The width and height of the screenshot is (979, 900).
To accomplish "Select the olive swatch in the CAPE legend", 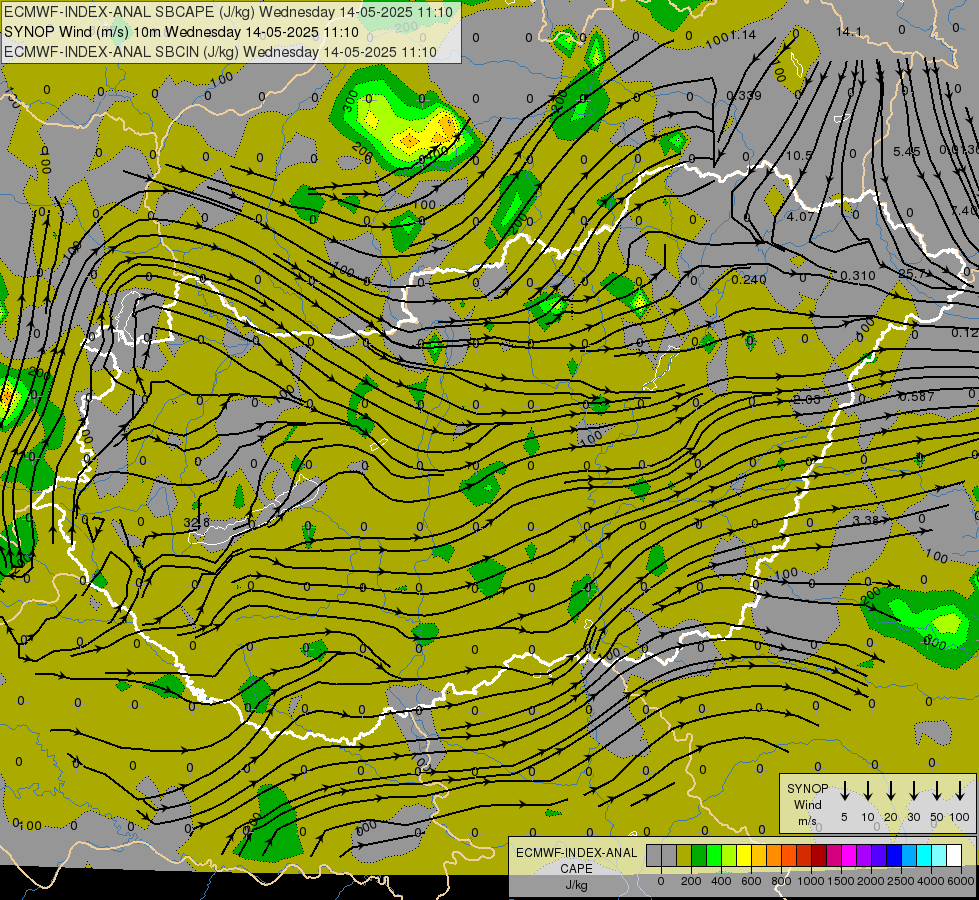I will click(x=684, y=855).
